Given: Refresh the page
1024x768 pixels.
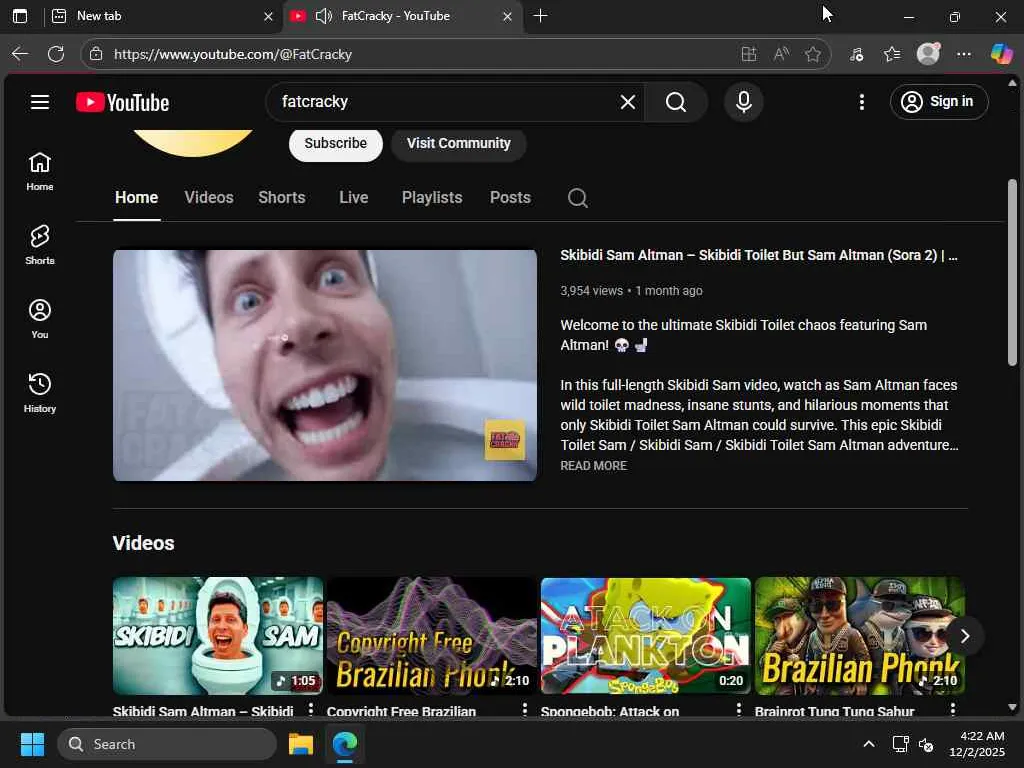Looking at the screenshot, I should coord(56,54).
